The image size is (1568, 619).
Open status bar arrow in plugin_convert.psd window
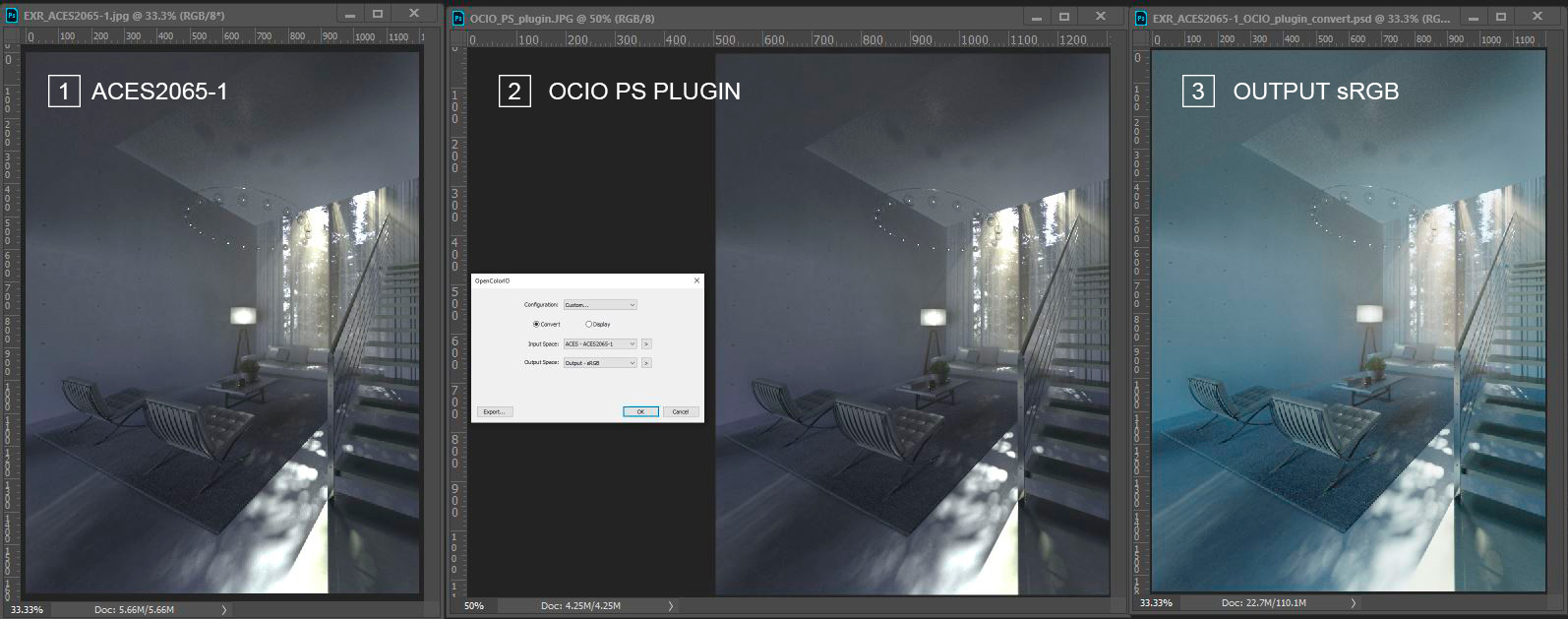click(x=1354, y=603)
